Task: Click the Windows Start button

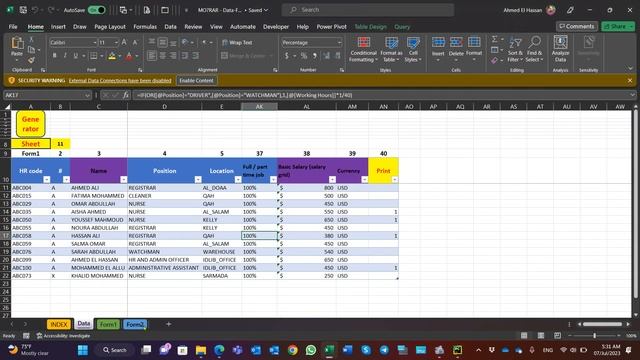Action: tap(83, 350)
